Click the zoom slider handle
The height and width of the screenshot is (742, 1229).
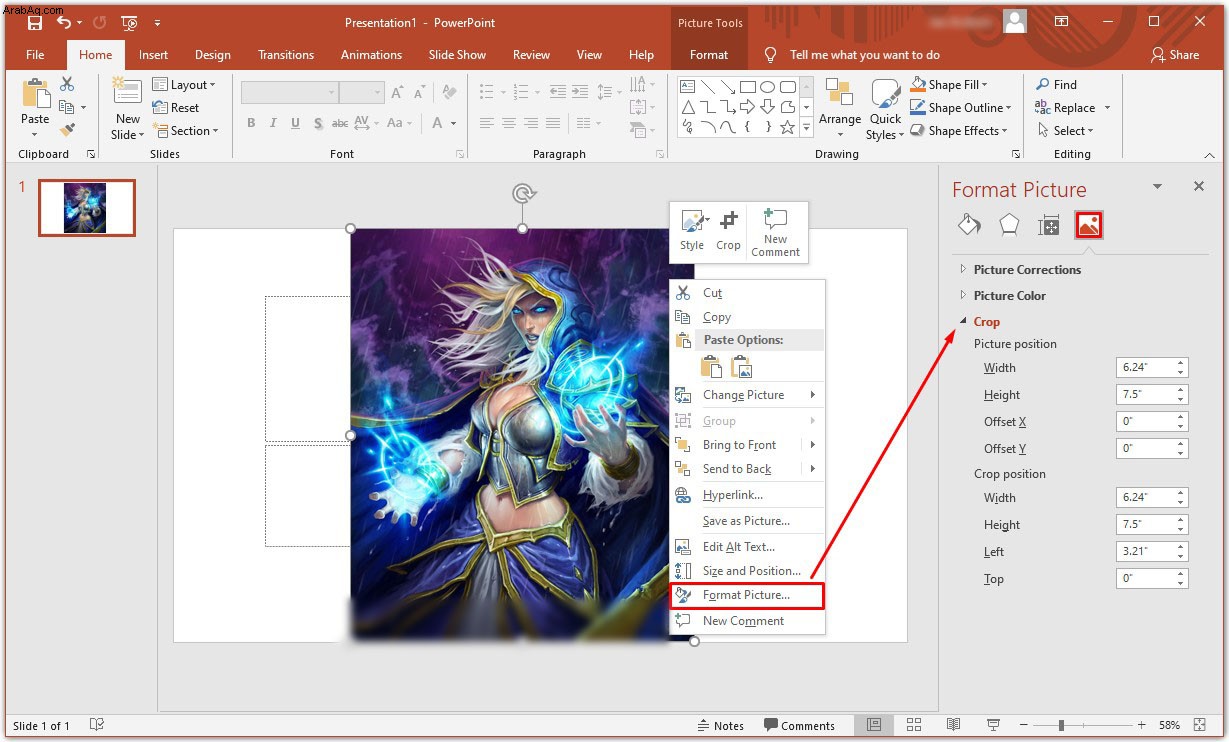point(1061,725)
